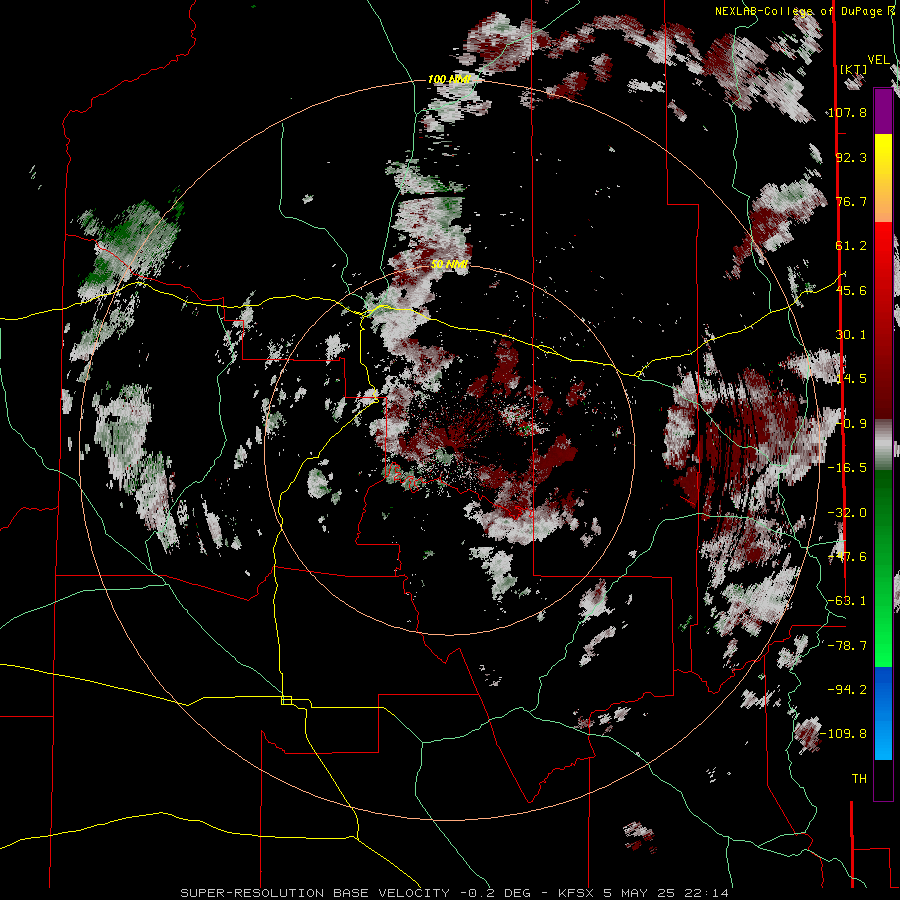Viewport: 900px width, 900px height.
Task: Select the -63.1 value on velocity scale
Action: pos(847,601)
